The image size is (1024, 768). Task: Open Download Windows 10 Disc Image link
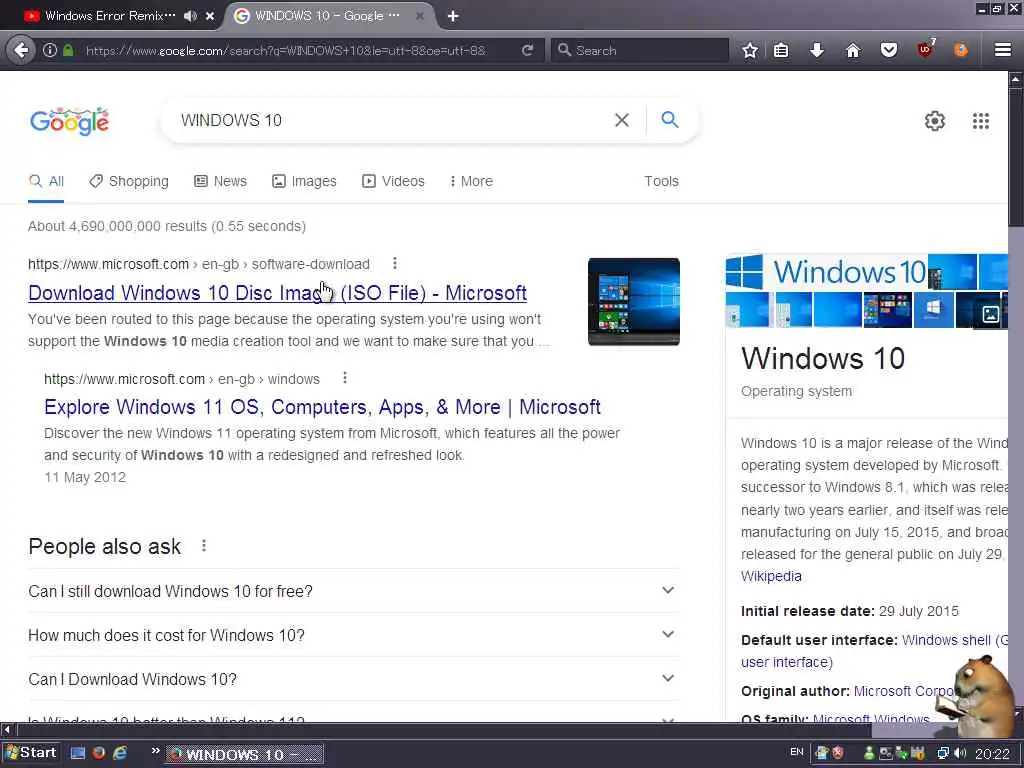[x=278, y=293]
